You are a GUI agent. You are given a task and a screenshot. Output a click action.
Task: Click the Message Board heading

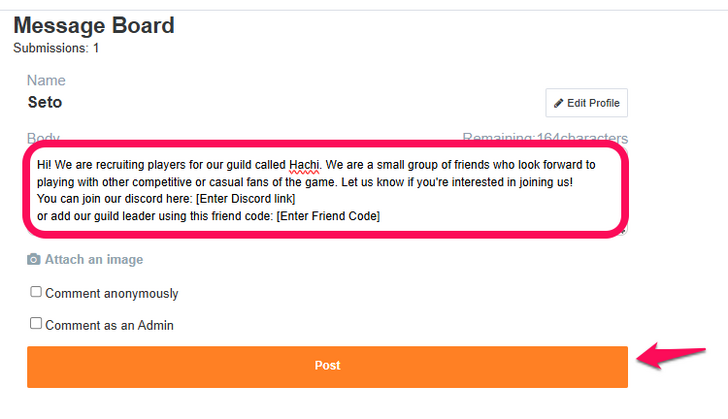point(94,26)
